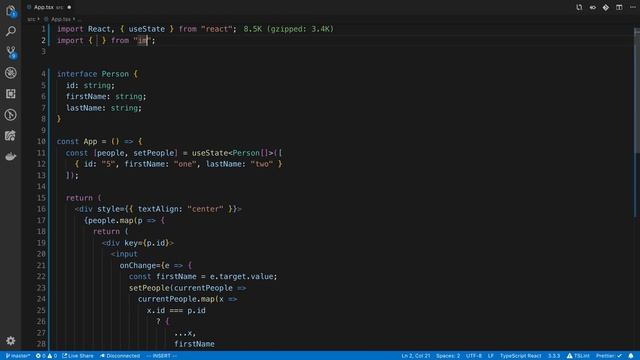Open the Docker whale view
Image resolution: width=640 pixels, height=360 pixels.
11,156
